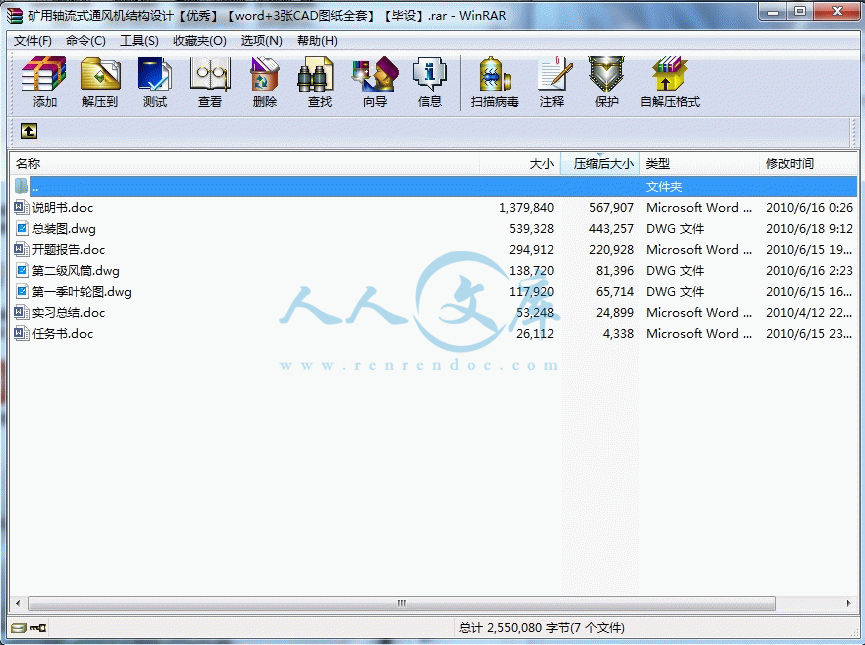The width and height of the screenshot is (865, 645).
Task: Click the 文件夹 type label
Action: click(664, 186)
